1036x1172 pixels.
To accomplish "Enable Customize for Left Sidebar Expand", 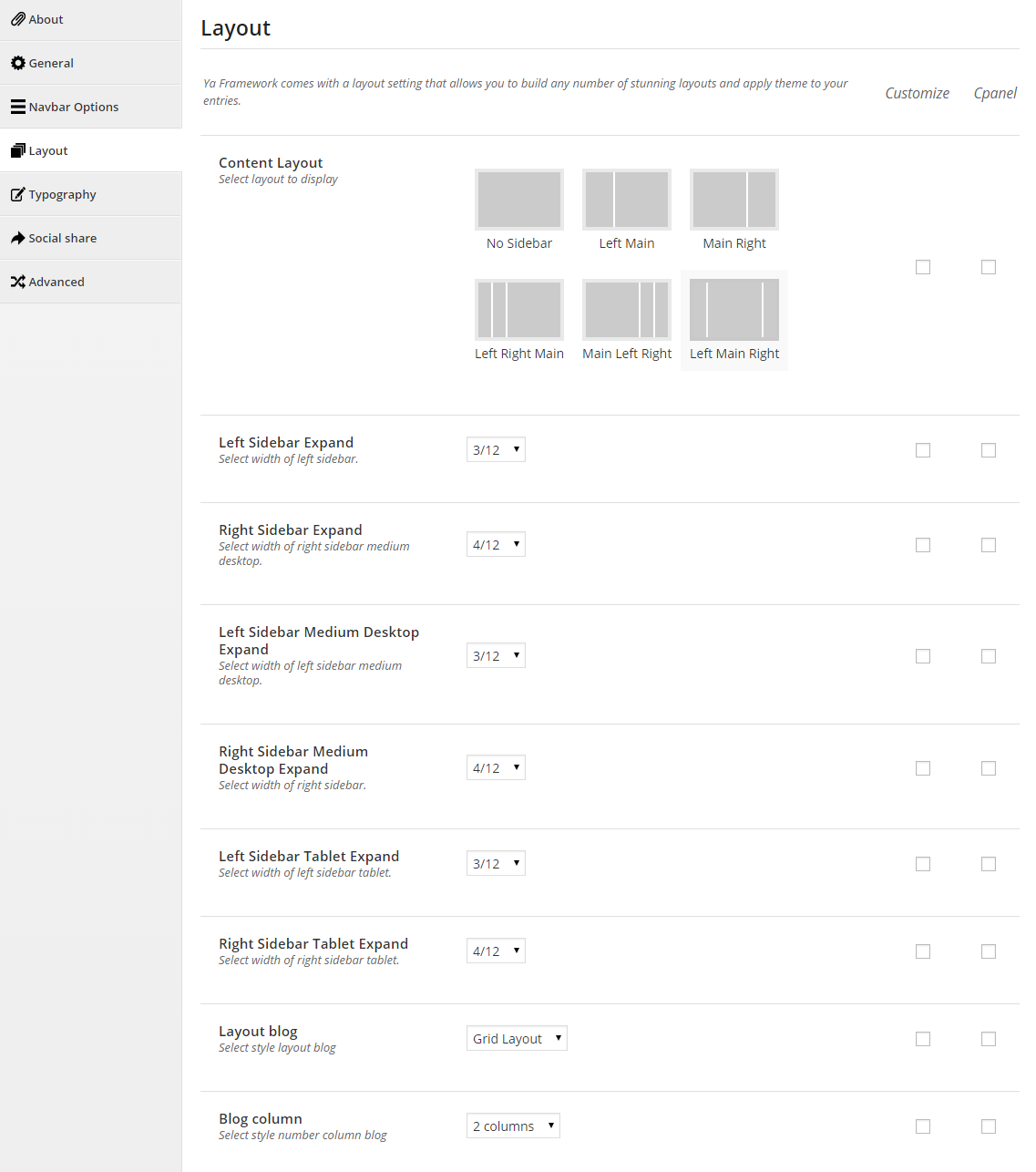I will 923,450.
